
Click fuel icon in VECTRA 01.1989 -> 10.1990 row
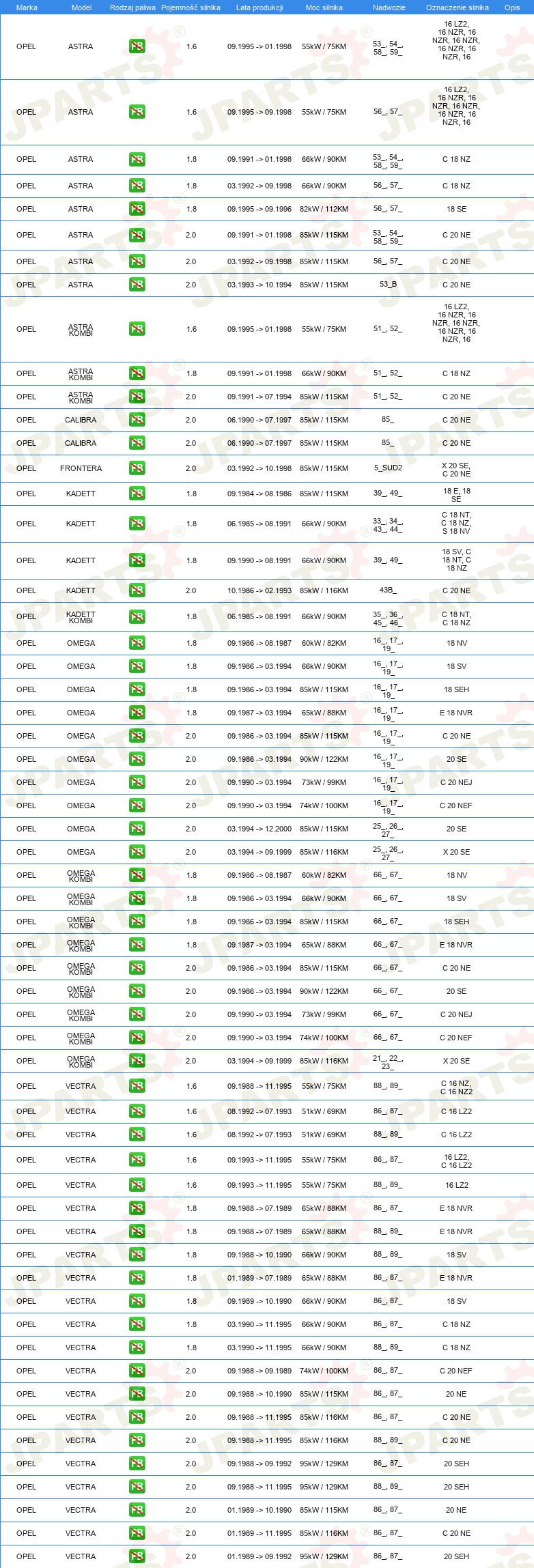tap(137, 1510)
